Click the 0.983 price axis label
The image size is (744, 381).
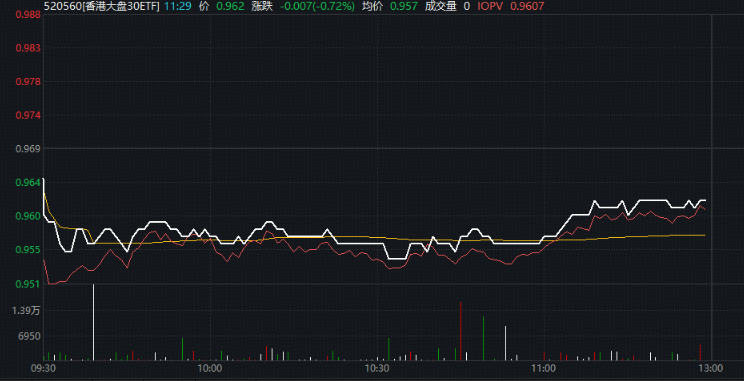(28, 48)
